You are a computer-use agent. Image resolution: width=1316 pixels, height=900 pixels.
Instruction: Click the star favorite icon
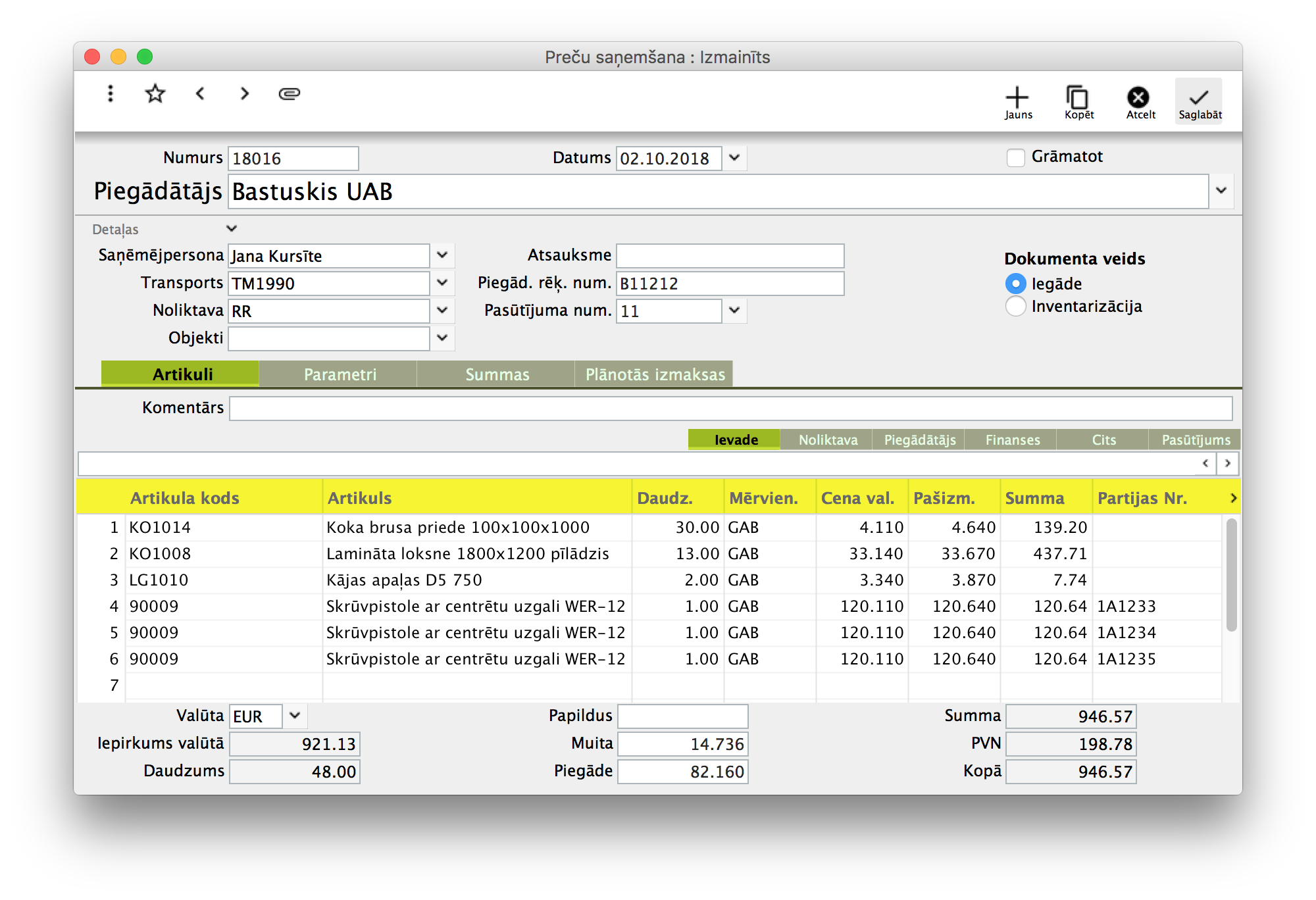tap(155, 93)
